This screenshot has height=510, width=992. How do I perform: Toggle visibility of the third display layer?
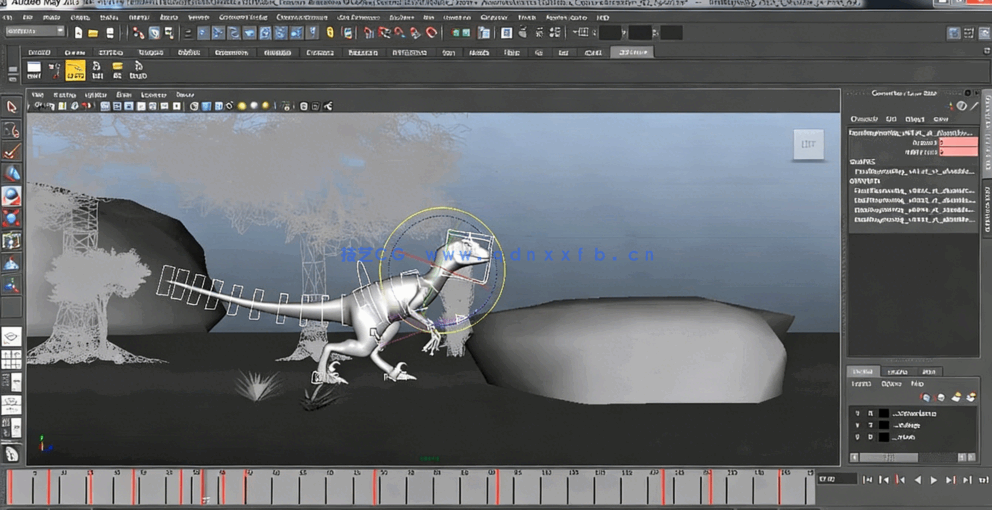coord(857,437)
